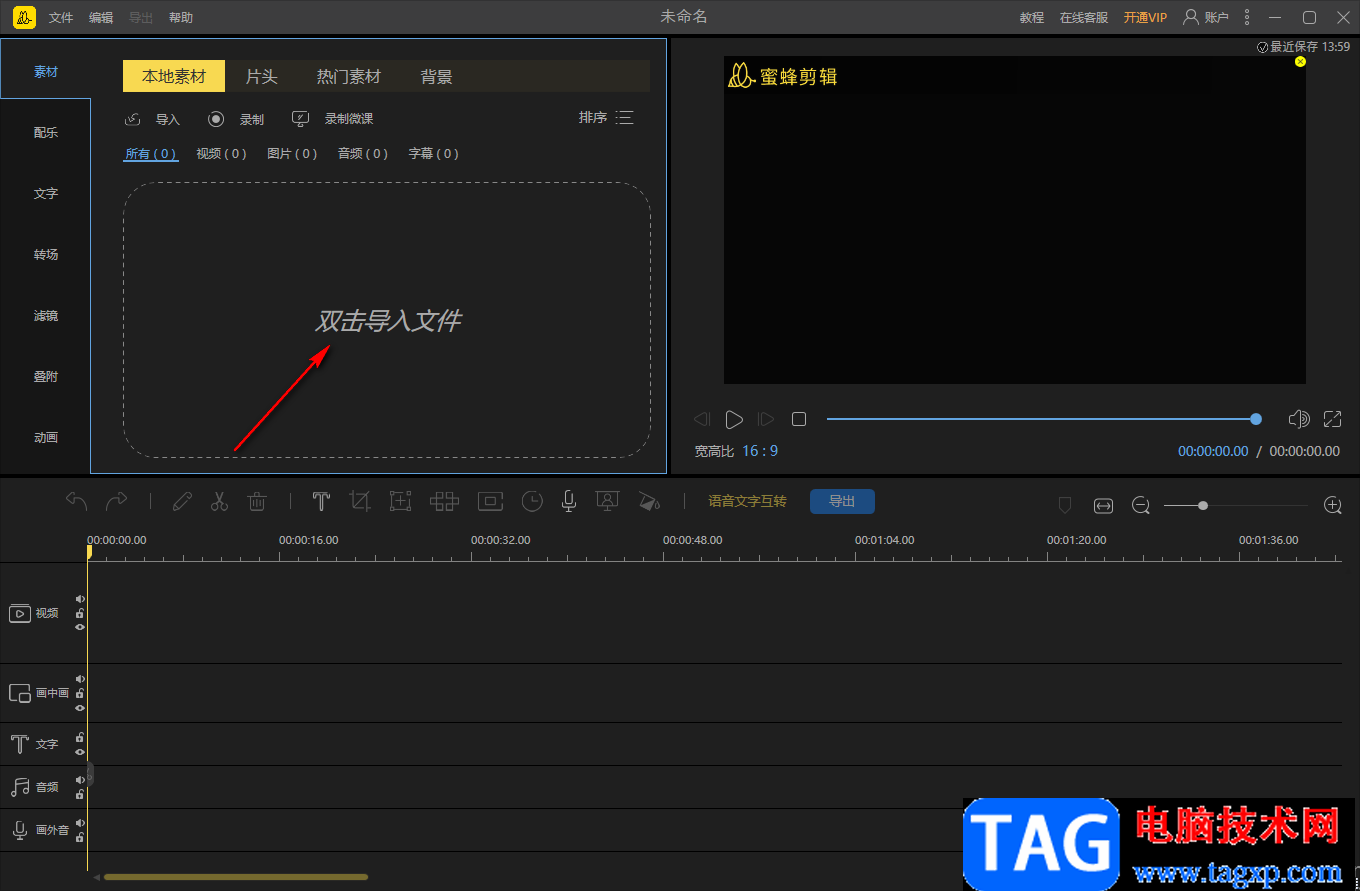Mute the 画中画 track

tap(80, 679)
